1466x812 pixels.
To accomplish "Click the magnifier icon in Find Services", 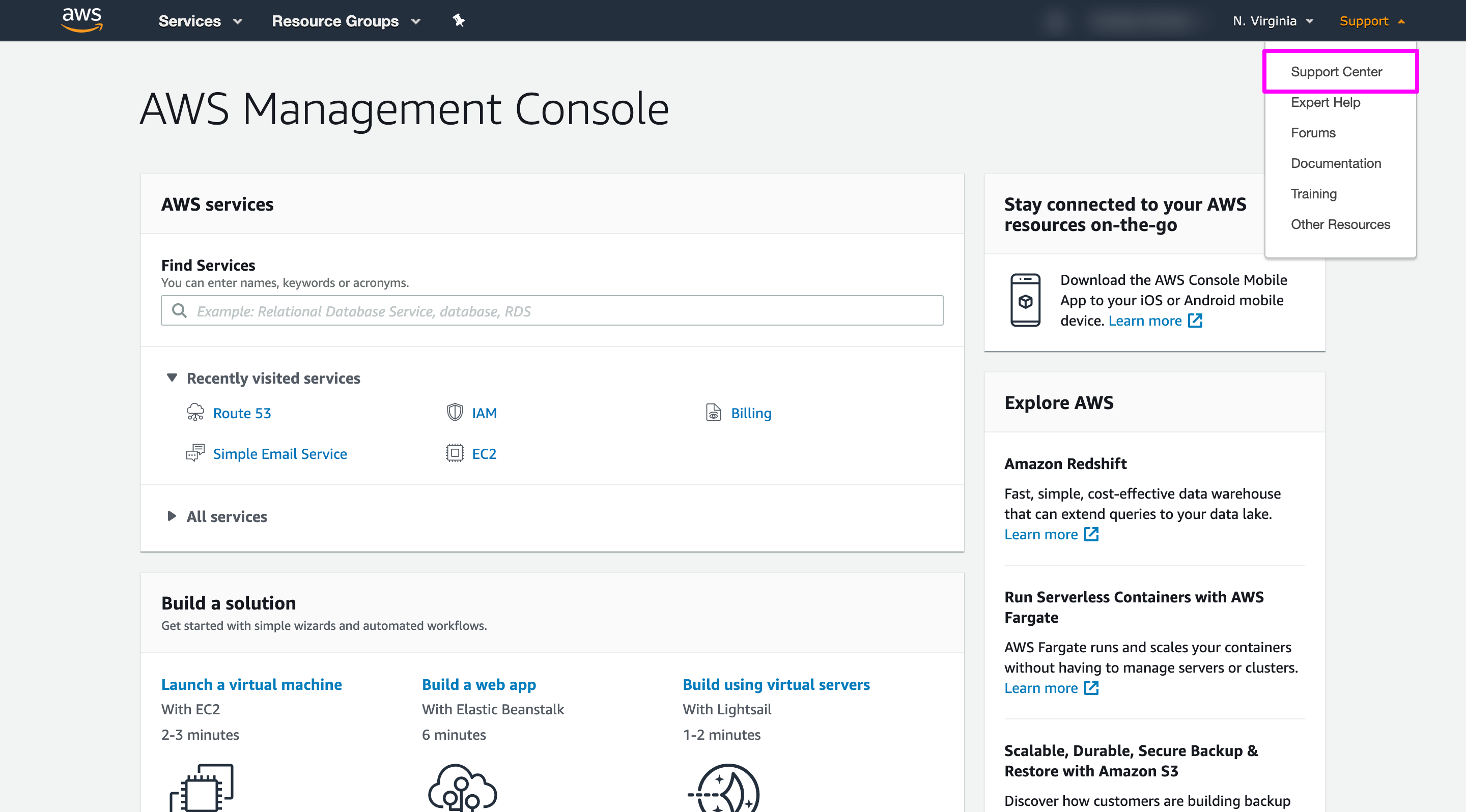I will pyautogui.click(x=179, y=310).
